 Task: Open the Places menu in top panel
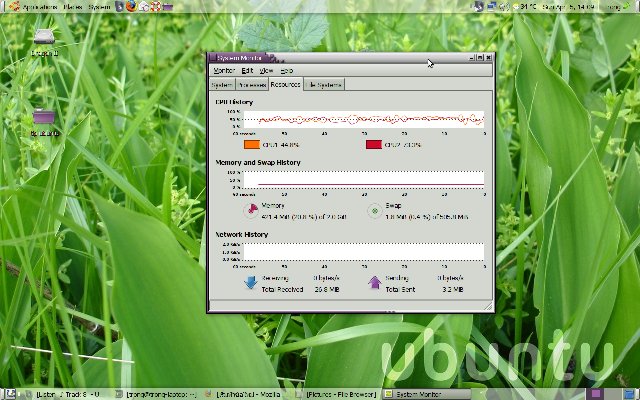pyautogui.click(x=73, y=7)
